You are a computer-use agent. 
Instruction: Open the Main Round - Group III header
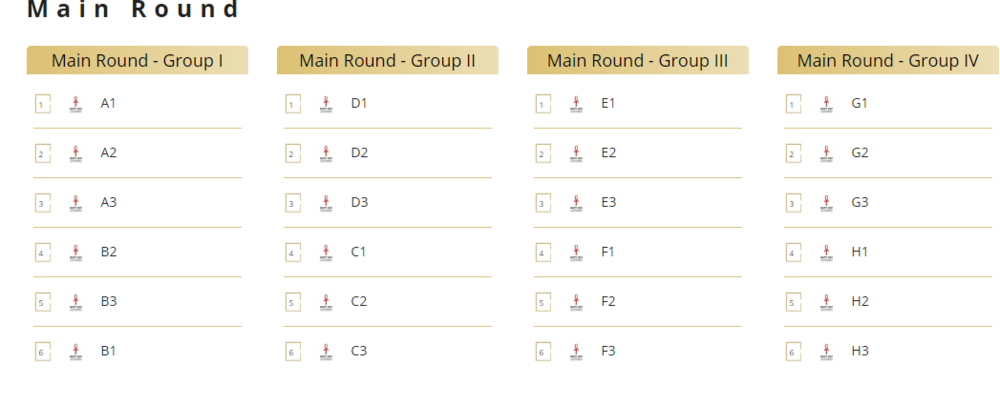[637, 61]
